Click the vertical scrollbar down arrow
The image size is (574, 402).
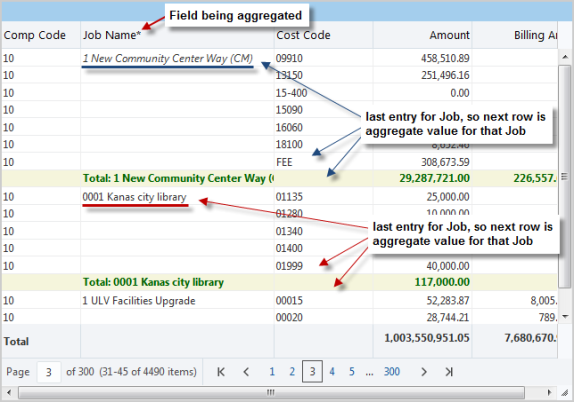click(565, 316)
